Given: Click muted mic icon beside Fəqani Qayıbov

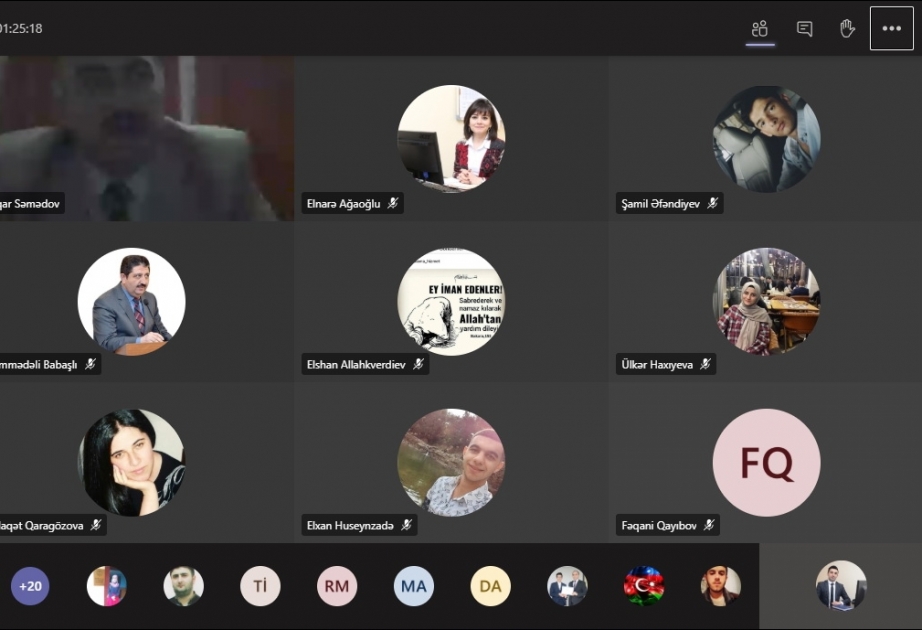Looking at the screenshot, I should click(x=709, y=525).
